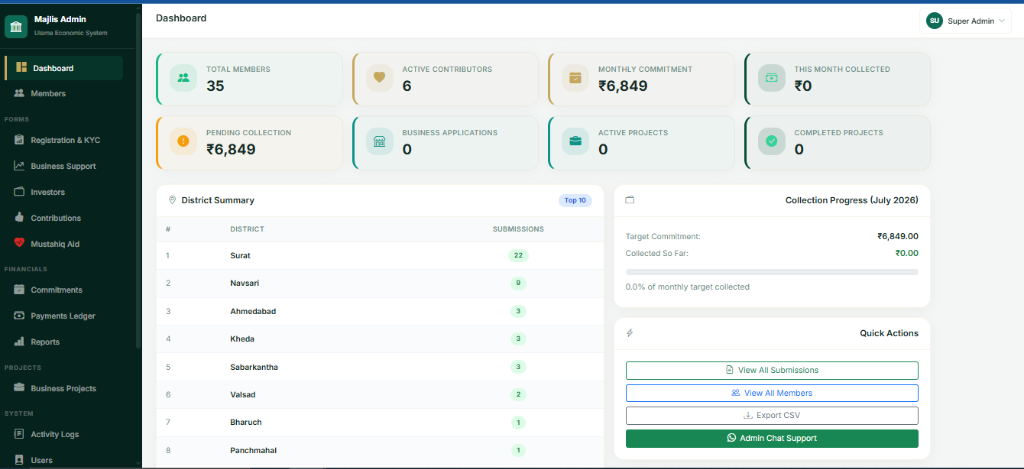
Task: Click Surat's submissions count badge 22
Action: pos(518,255)
